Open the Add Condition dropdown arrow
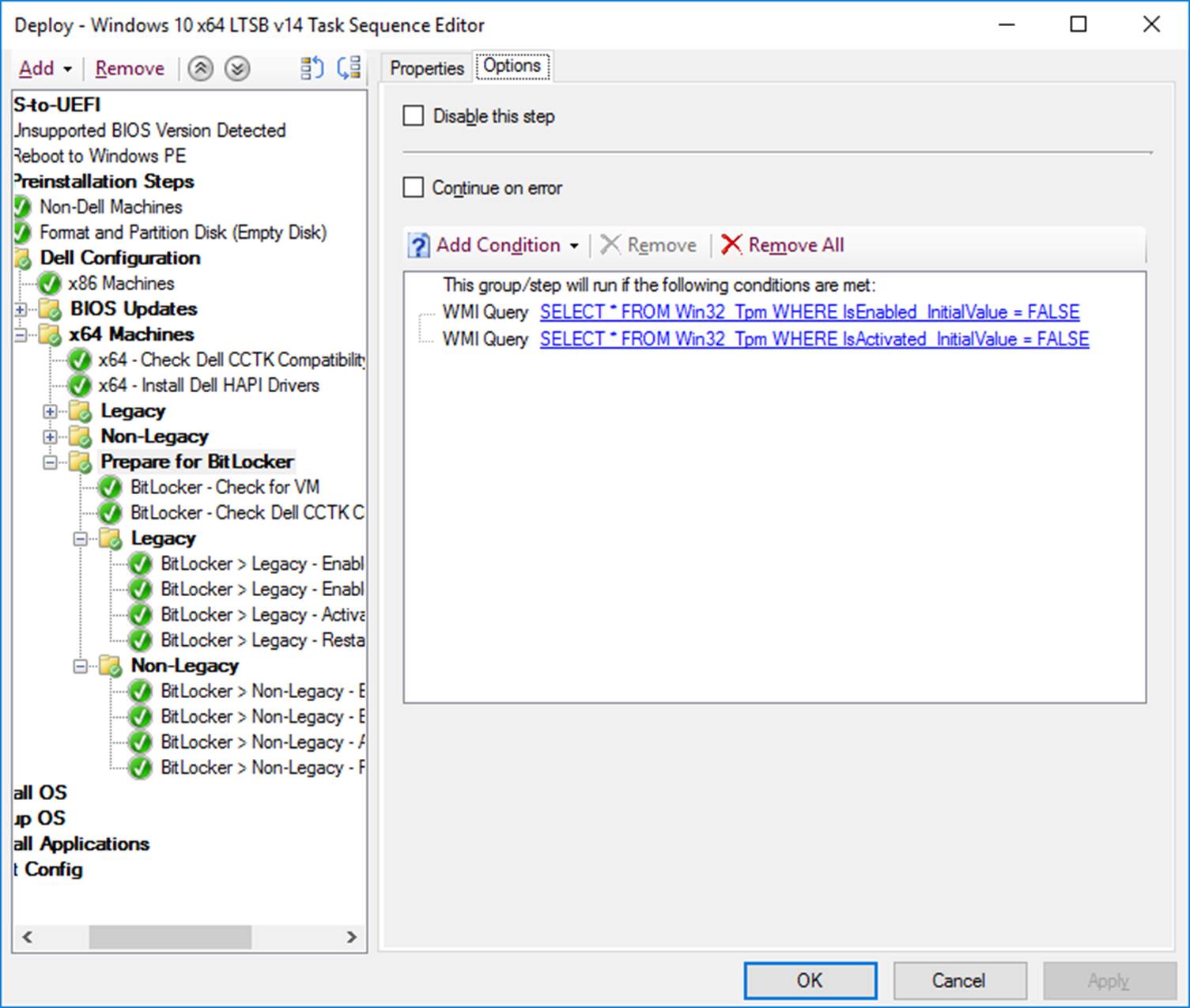 (574, 246)
